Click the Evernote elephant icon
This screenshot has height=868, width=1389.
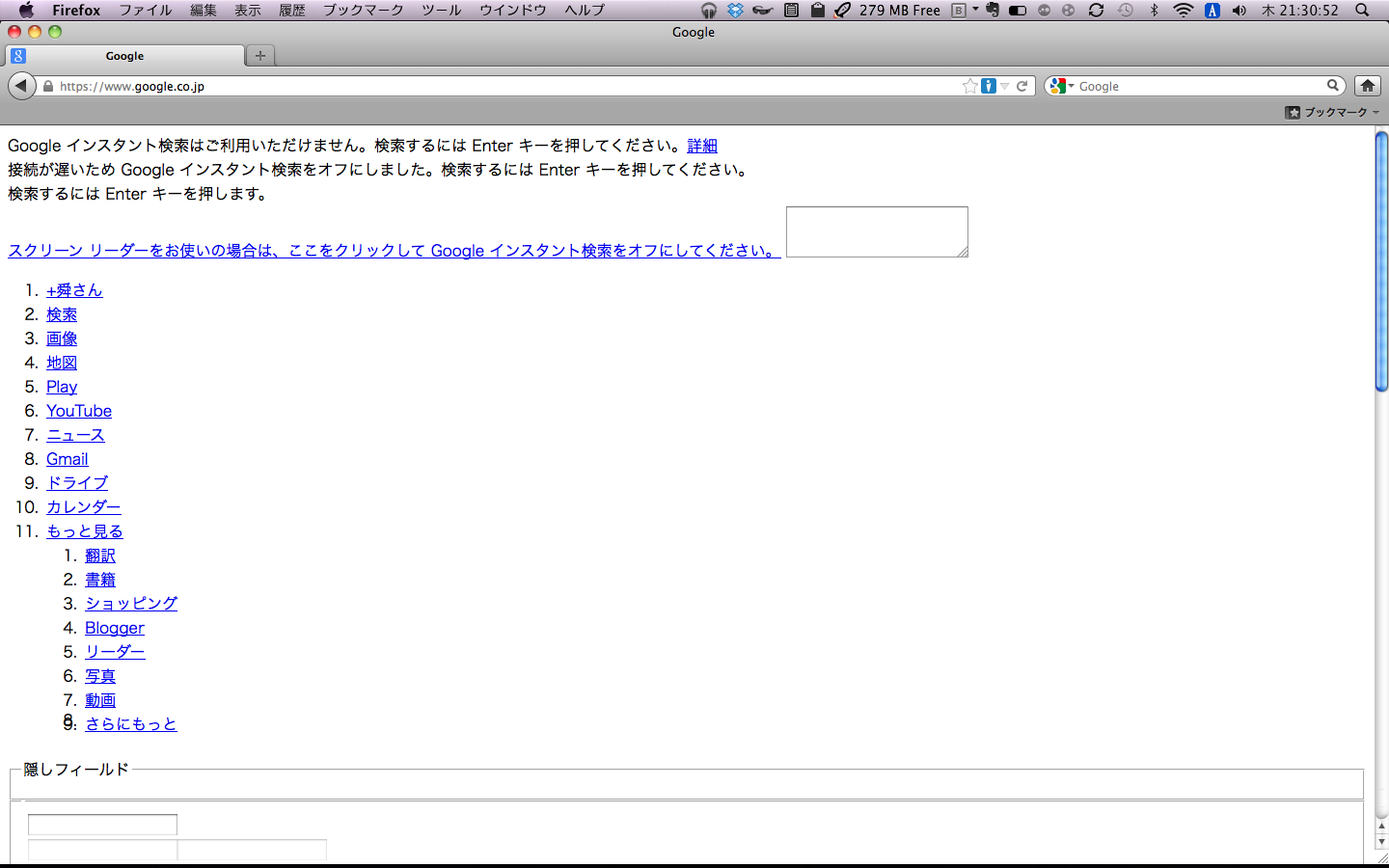992,10
